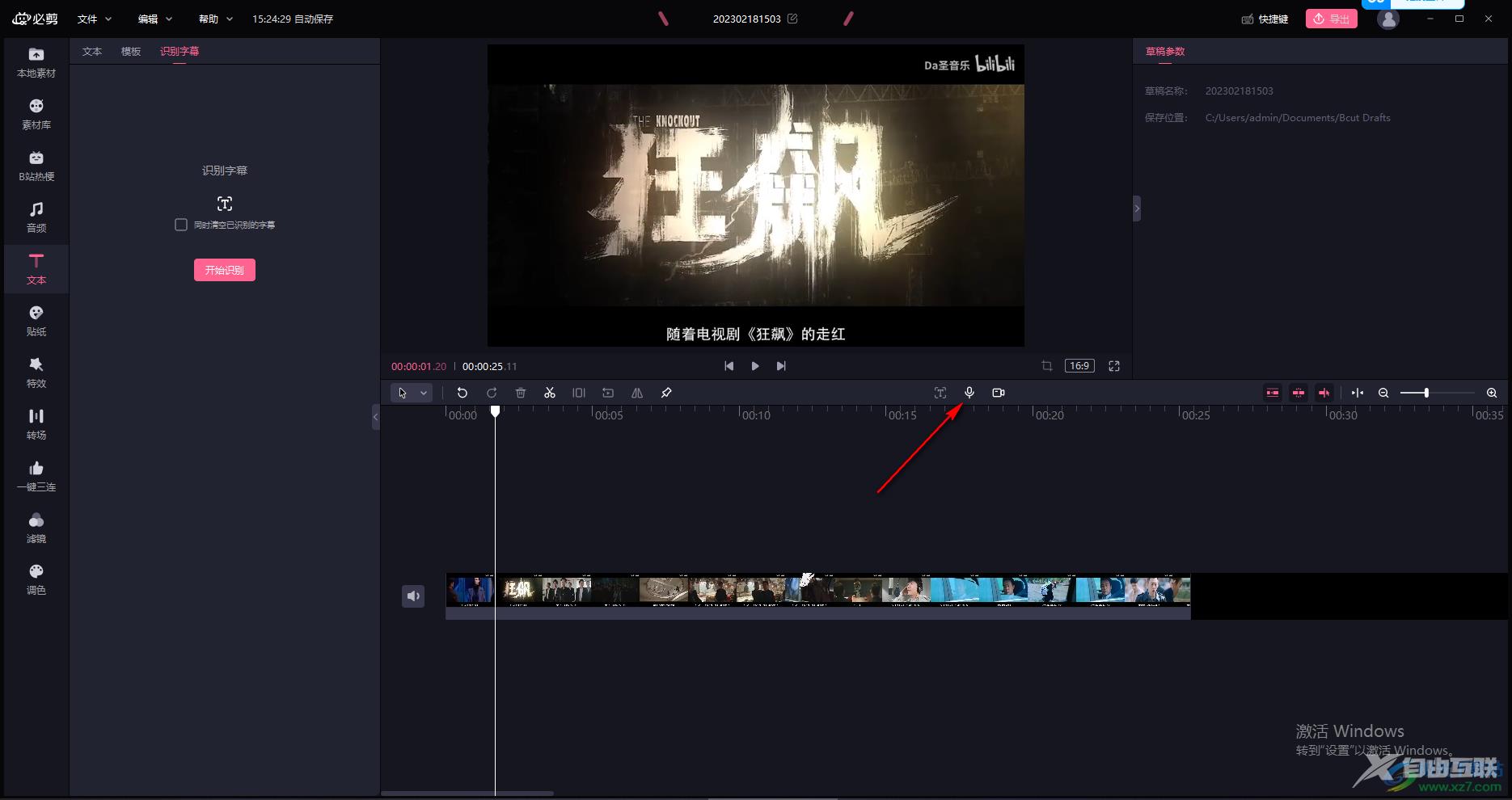Viewport: 1512px width, 800px height.
Task: Switch to the 文本 tab
Action: [x=92, y=51]
